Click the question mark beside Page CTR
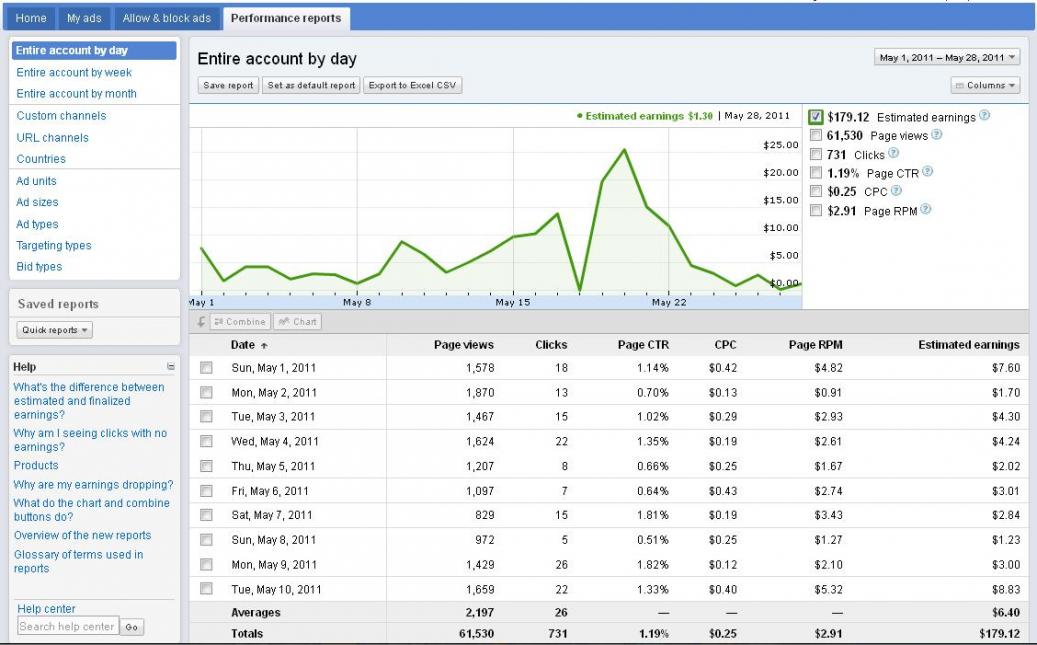The width and height of the screenshot is (1037, 645). pos(927,172)
